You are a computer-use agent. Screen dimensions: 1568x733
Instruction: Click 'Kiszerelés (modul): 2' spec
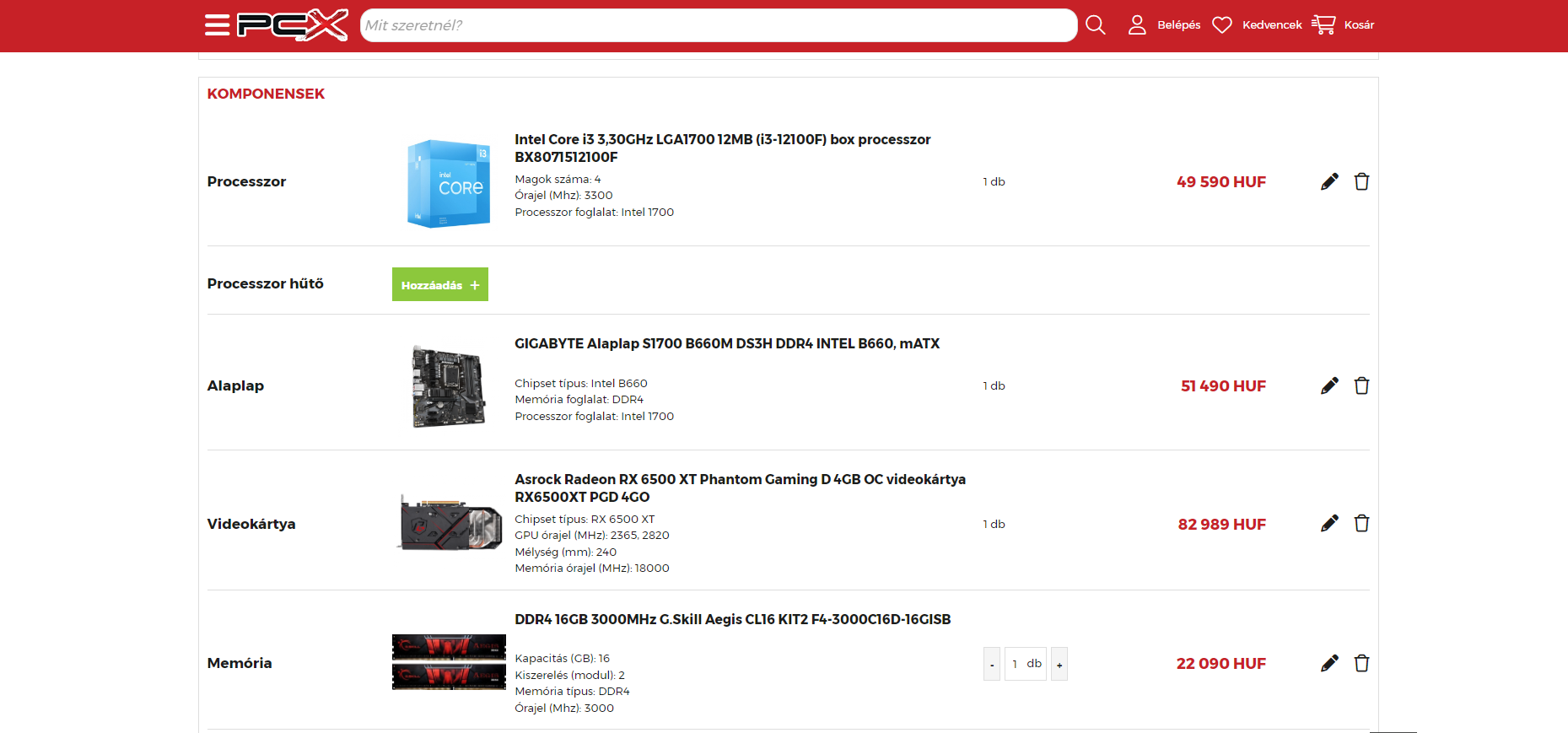point(569,675)
